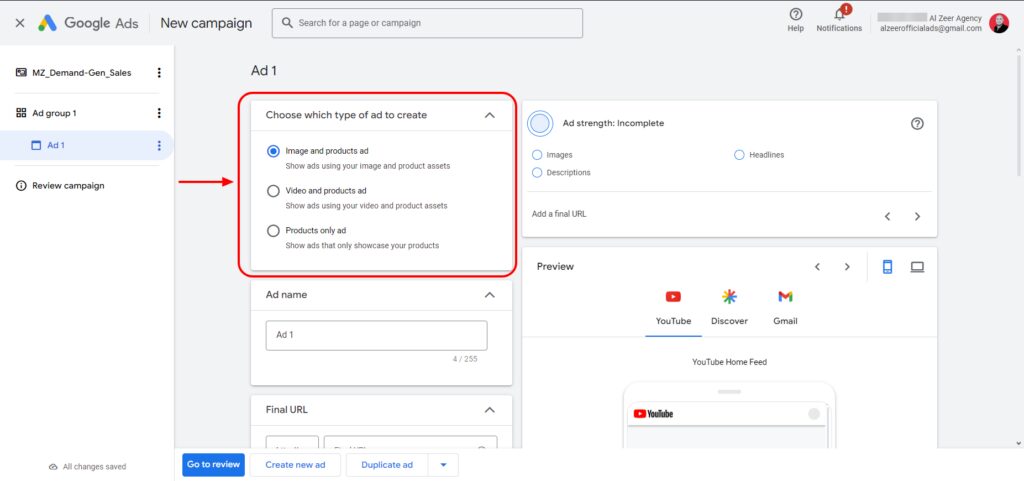Select MZ_Demand-Gen_Sales in the sidebar
Screen dimensions: 1024x481
tap(82, 73)
